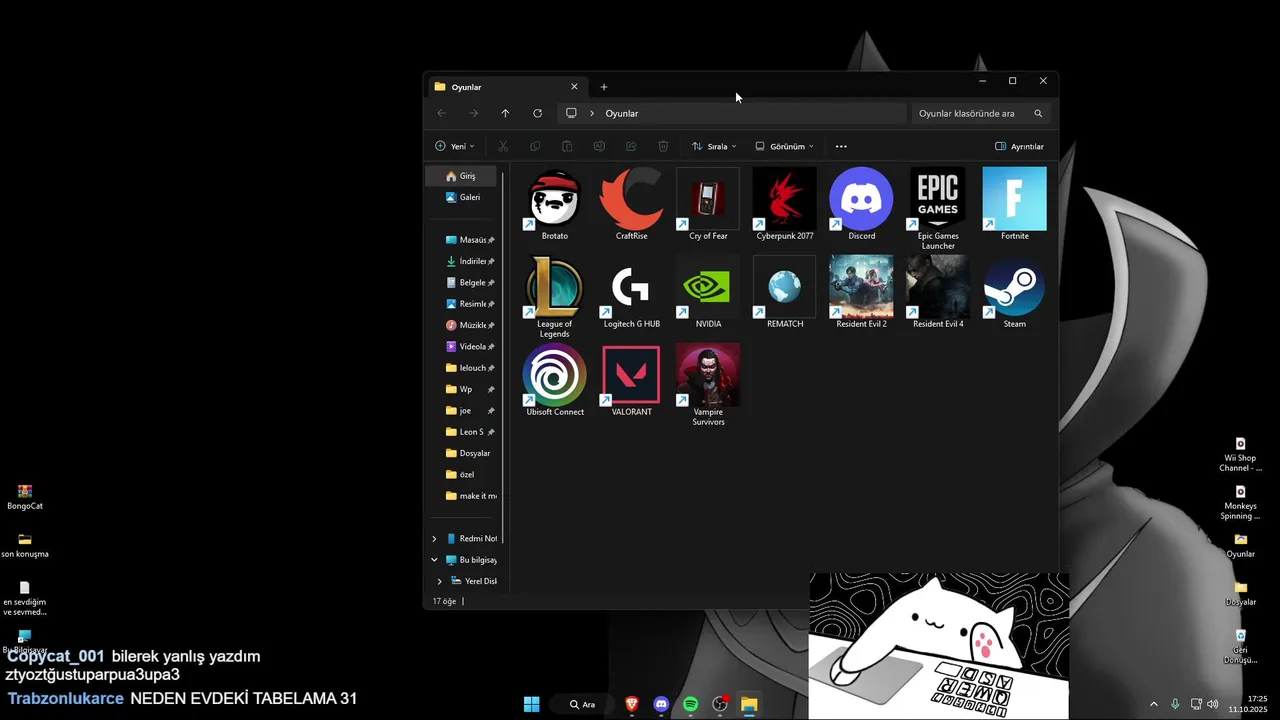Add a new Explorer tab
Image resolution: width=1280 pixels, height=720 pixels.
coord(603,87)
